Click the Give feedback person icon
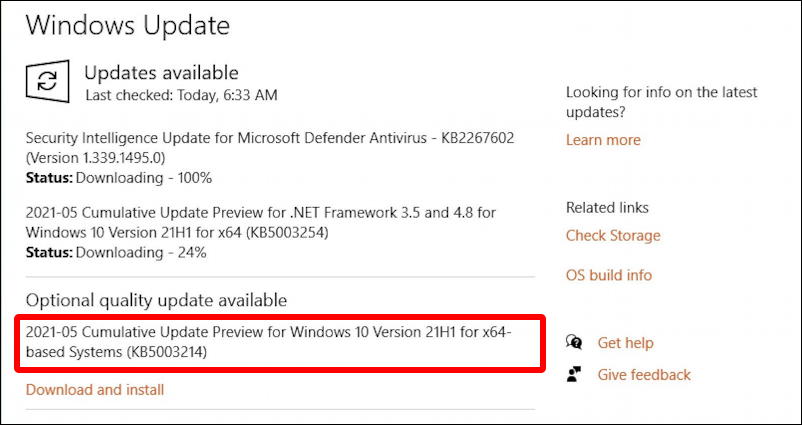 pos(573,374)
